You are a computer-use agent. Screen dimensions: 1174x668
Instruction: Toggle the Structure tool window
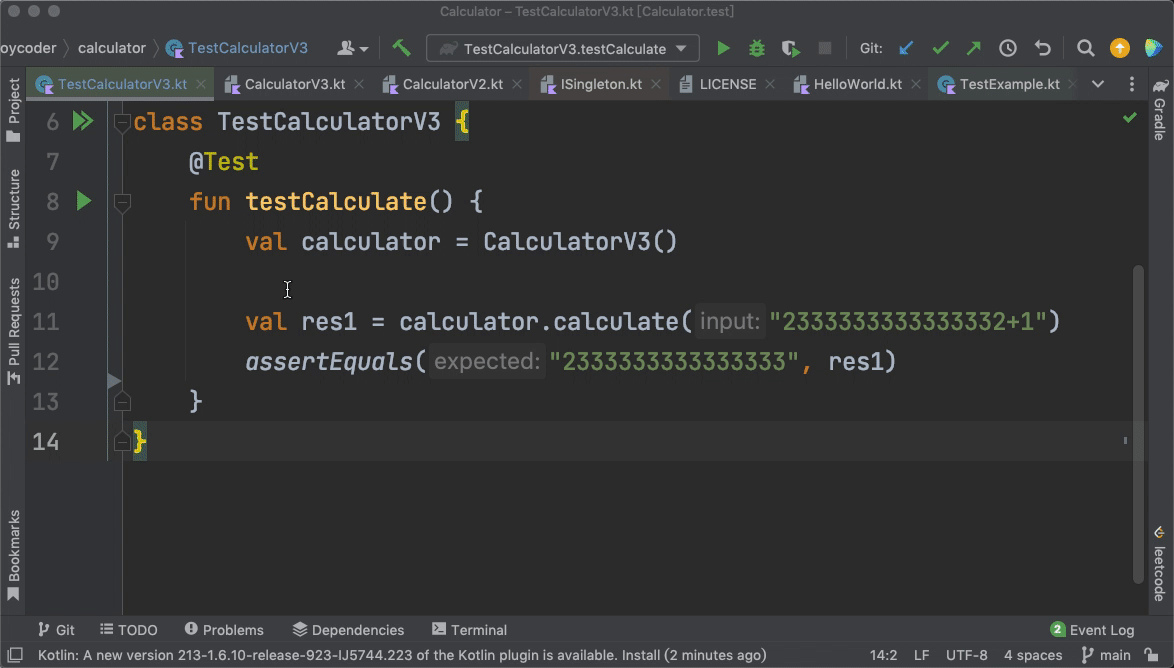[14, 205]
